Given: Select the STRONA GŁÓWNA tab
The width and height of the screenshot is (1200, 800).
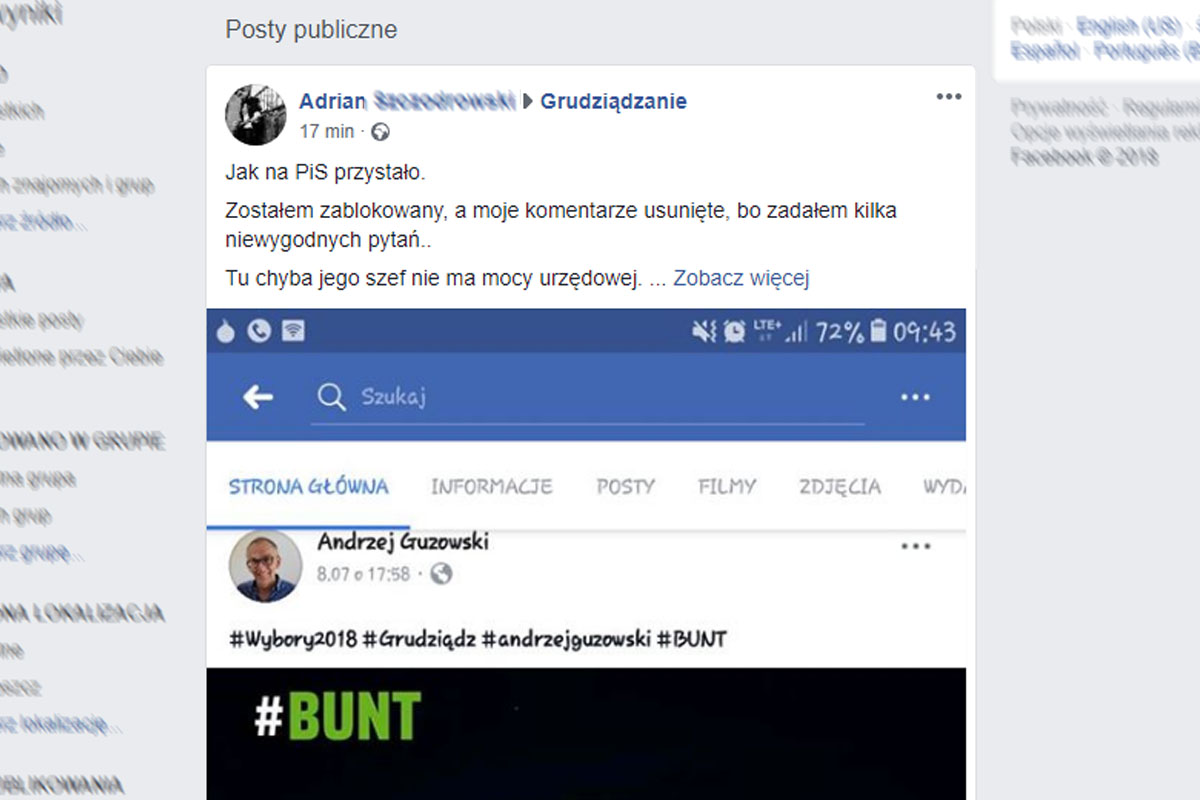Looking at the screenshot, I should coord(308,487).
